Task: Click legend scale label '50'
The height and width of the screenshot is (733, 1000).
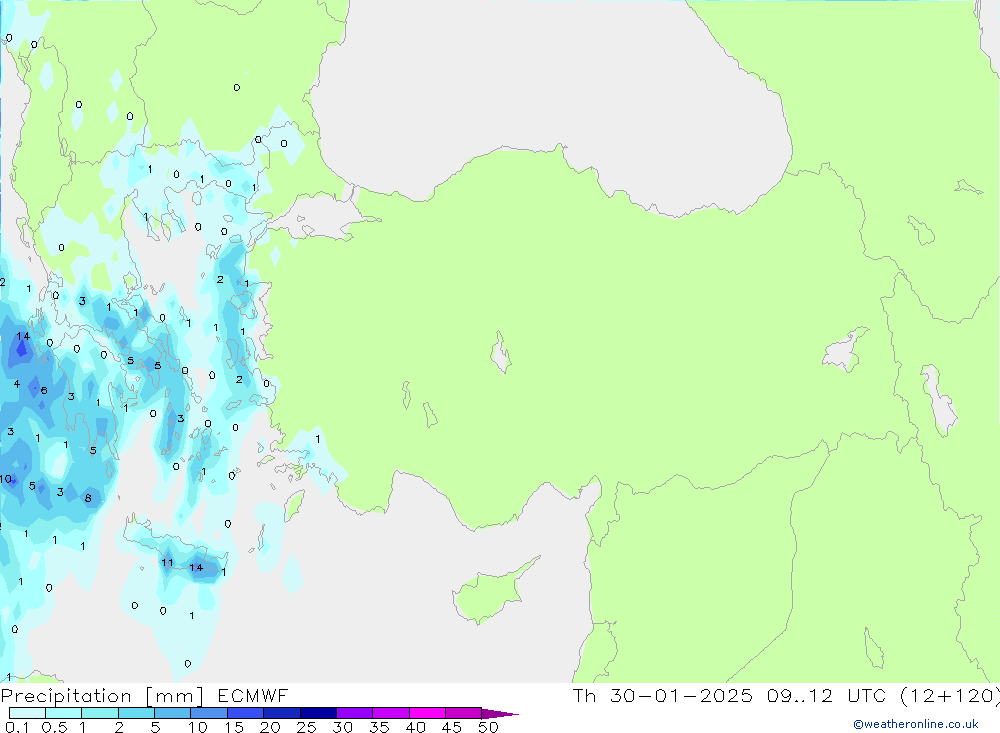Action: tap(489, 727)
